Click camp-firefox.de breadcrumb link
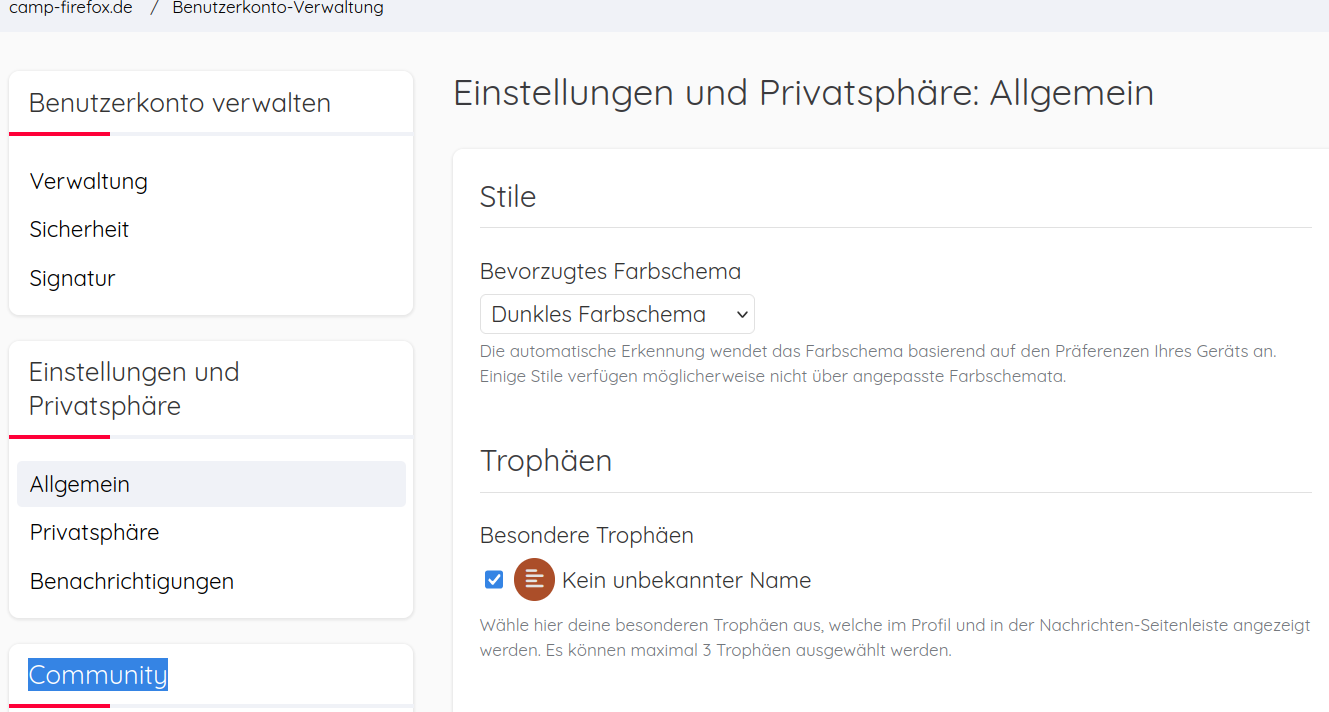This screenshot has width=1329, height=712. coord(71,8)
